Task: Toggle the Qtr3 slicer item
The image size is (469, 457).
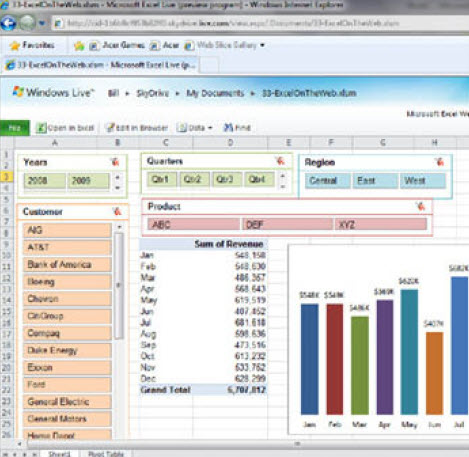Action: click(226, 179)
